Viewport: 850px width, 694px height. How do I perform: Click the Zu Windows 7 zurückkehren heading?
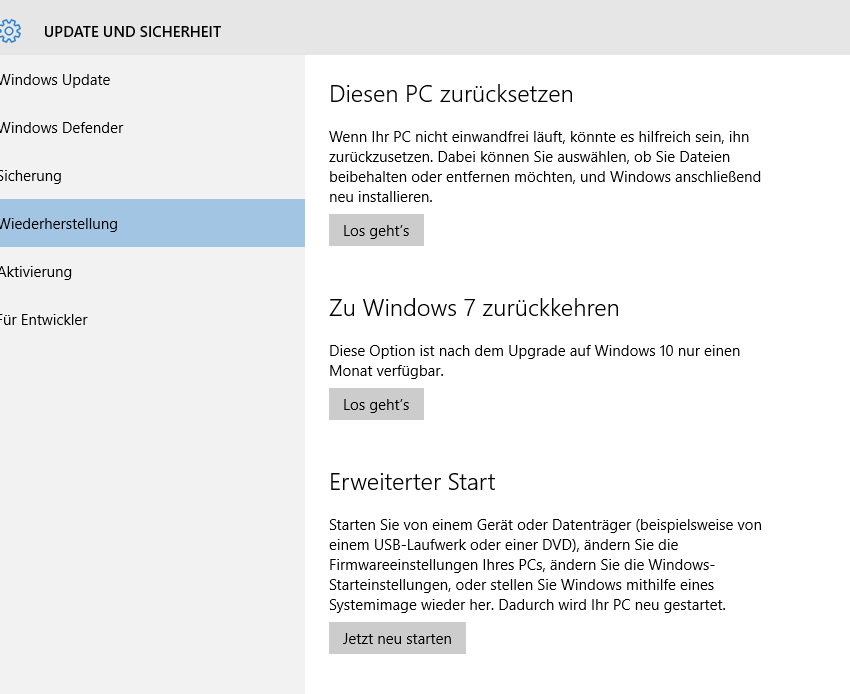[474, 308]
